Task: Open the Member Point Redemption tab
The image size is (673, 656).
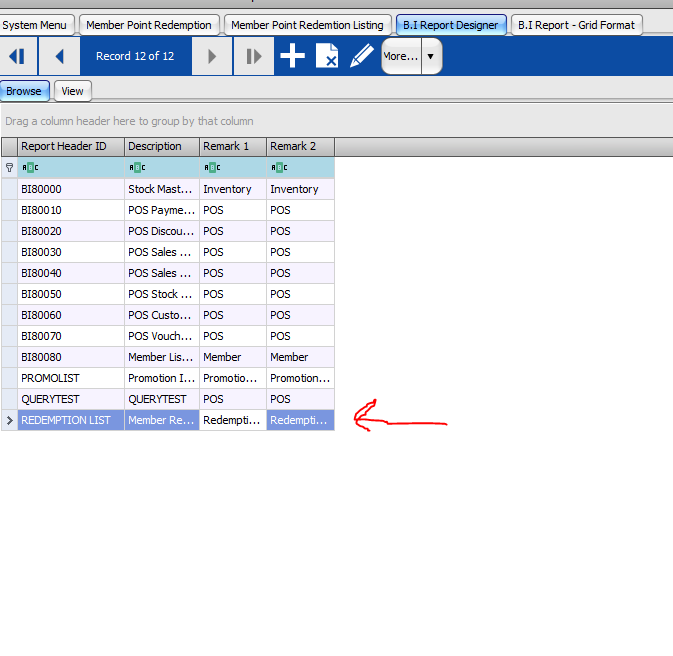Action: (x=149, y=25)
